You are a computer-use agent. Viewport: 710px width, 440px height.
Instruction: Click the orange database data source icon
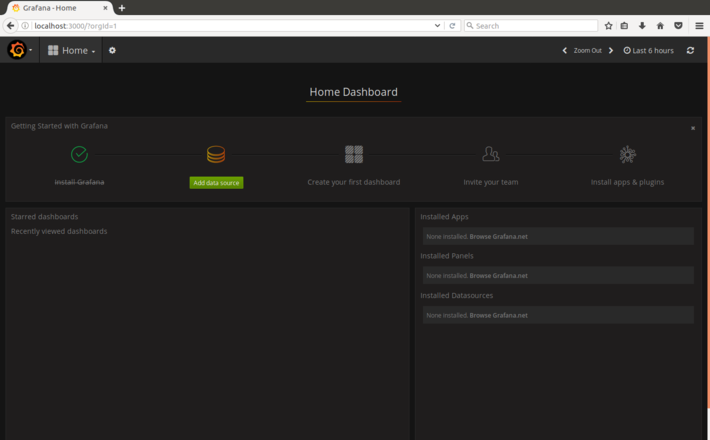(216, 154)
